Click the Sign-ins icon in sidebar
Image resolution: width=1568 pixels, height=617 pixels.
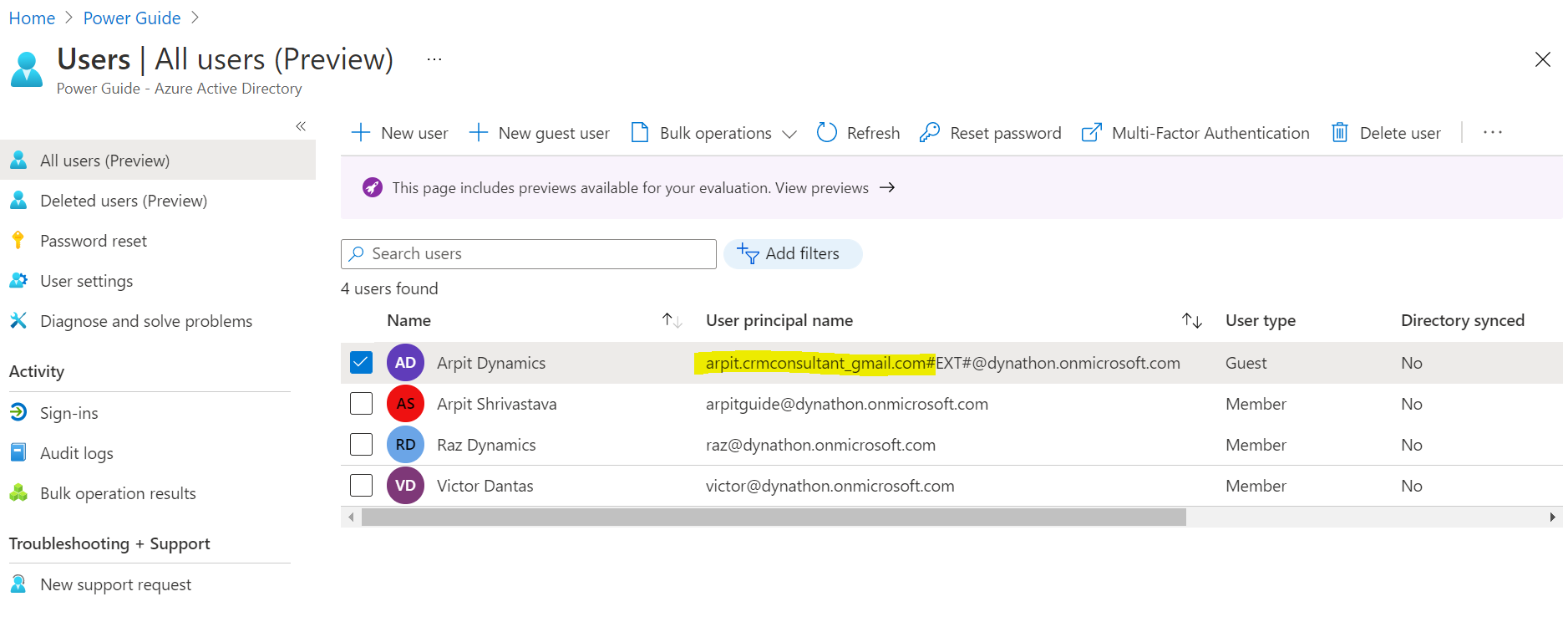point(18,412)
